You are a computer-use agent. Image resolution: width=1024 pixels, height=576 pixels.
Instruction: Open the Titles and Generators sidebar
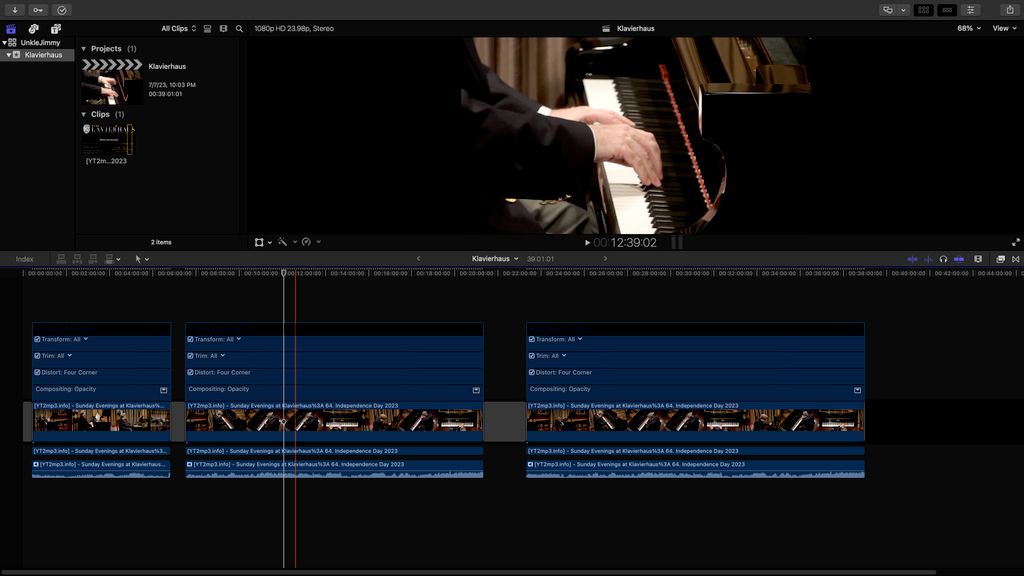coord(56,29)
